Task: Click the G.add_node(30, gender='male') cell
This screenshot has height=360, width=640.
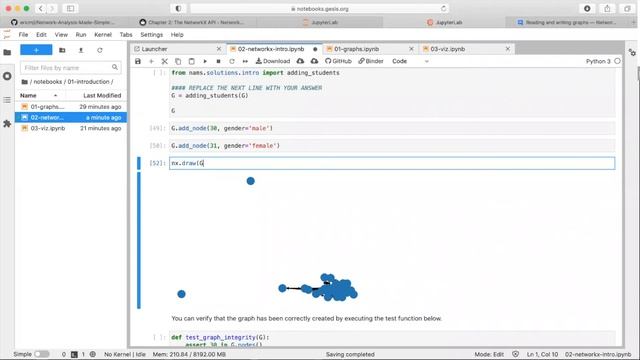Action: point(392,128)
